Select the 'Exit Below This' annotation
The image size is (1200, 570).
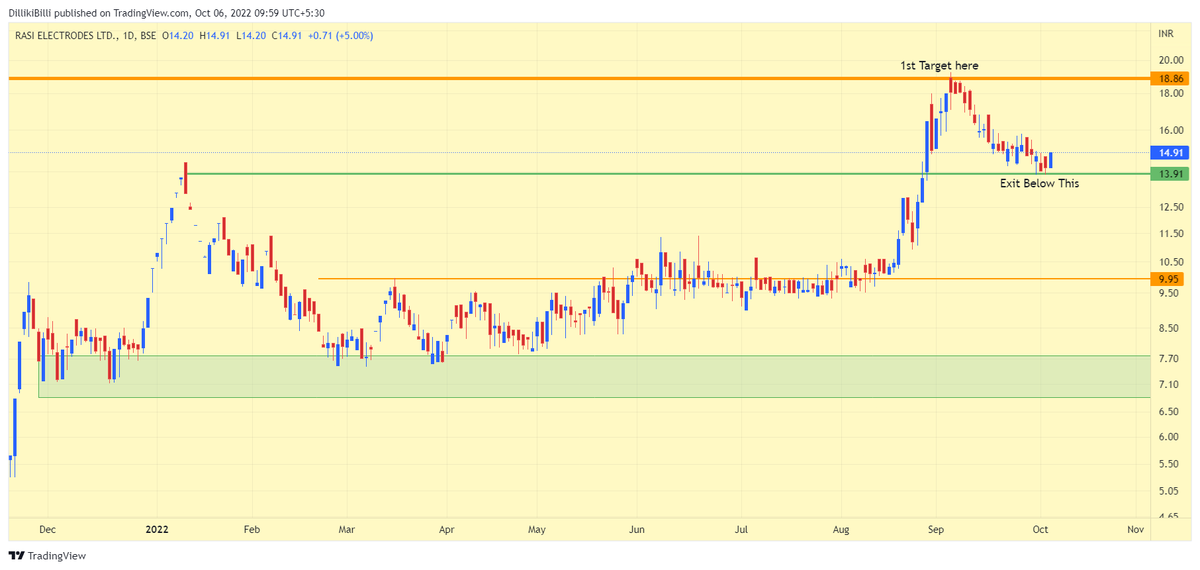(x=1040, y=184)
